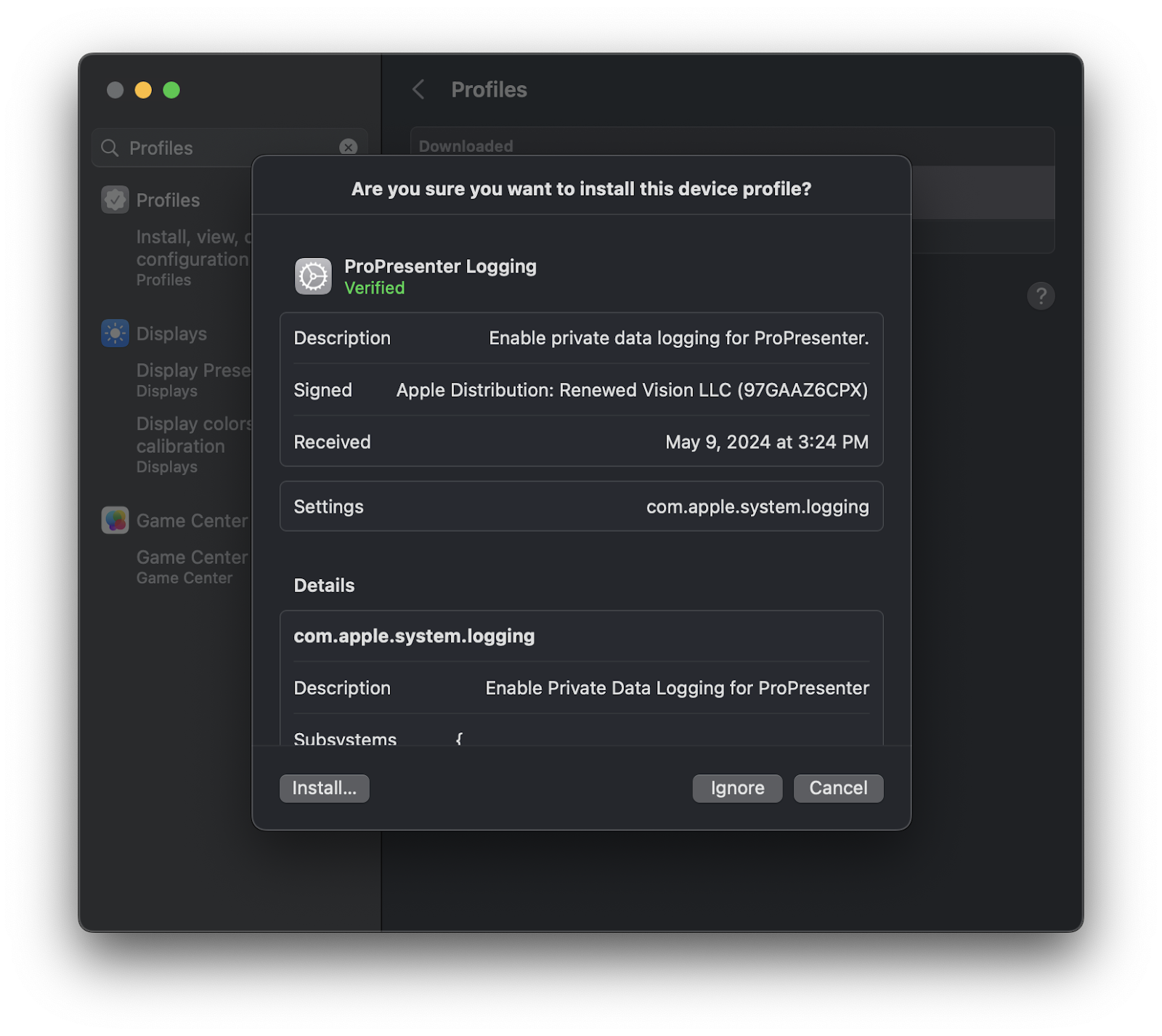The image size is (1162, 1036).
Task: Click the Signed row label
Action: (x=322, y=391)
